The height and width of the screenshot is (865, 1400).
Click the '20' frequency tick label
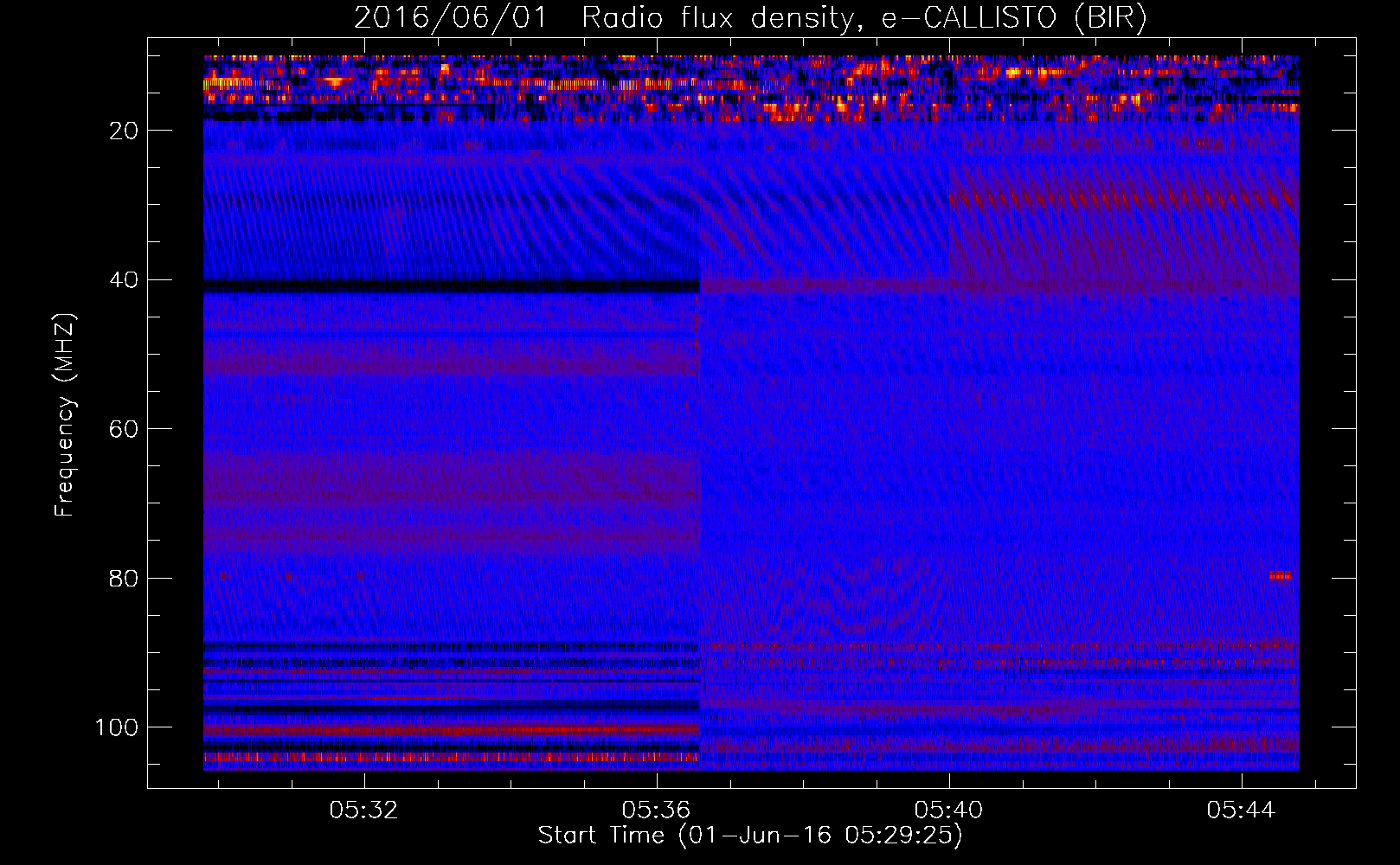(125, 131)
